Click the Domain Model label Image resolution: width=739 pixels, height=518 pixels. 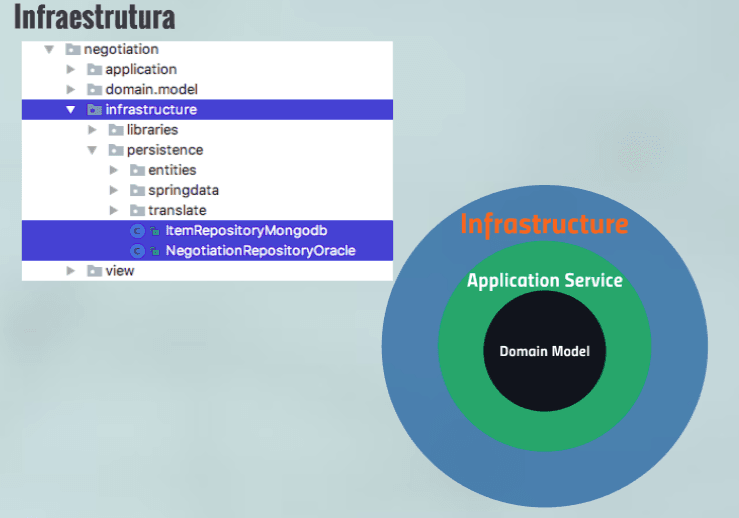(x=545, y=352)
